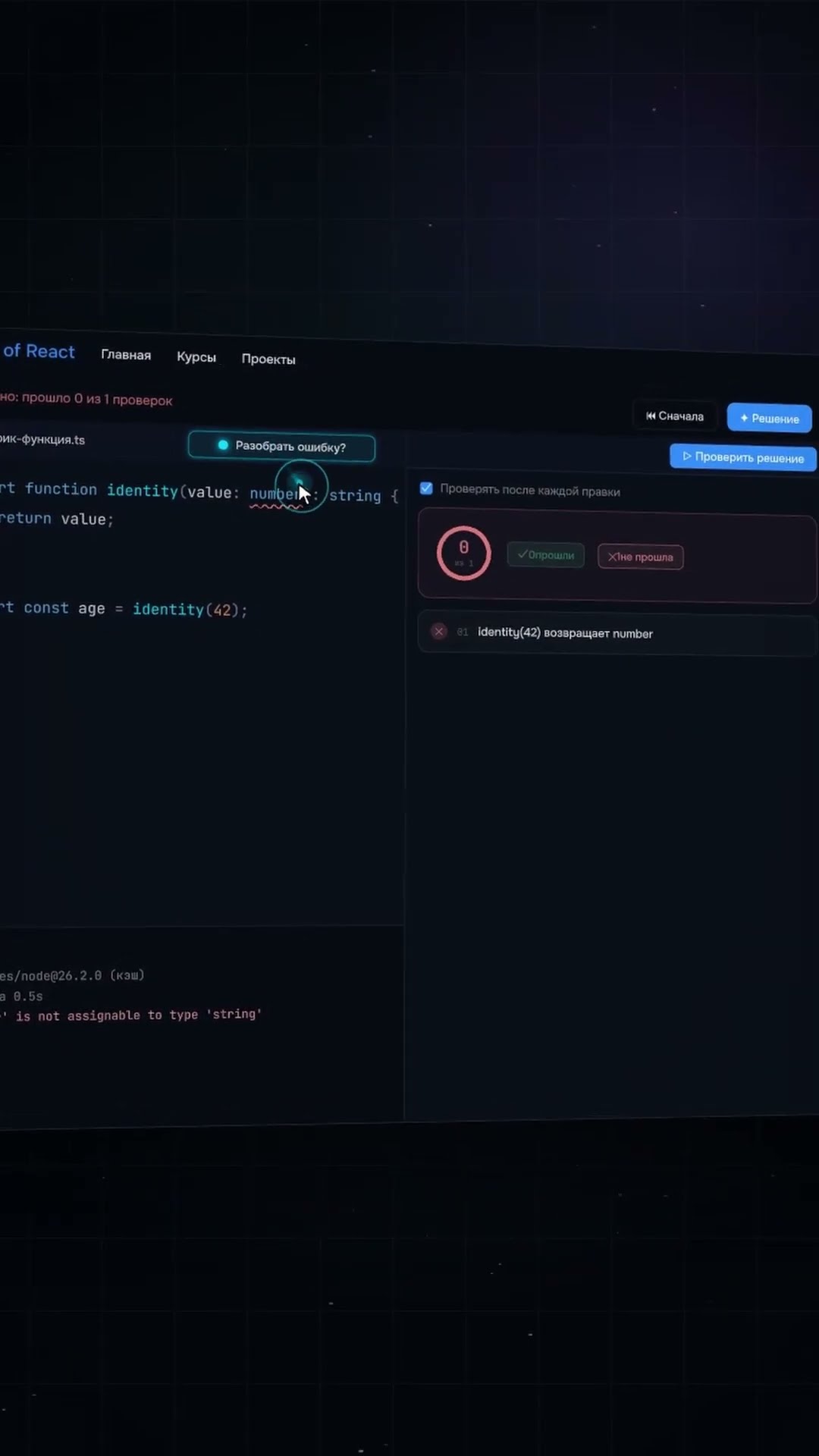The height and width of the screenshot is (1456, 819).
Task: Select the red 'не прошла' filter chip
Action: (x=640, y=557)
